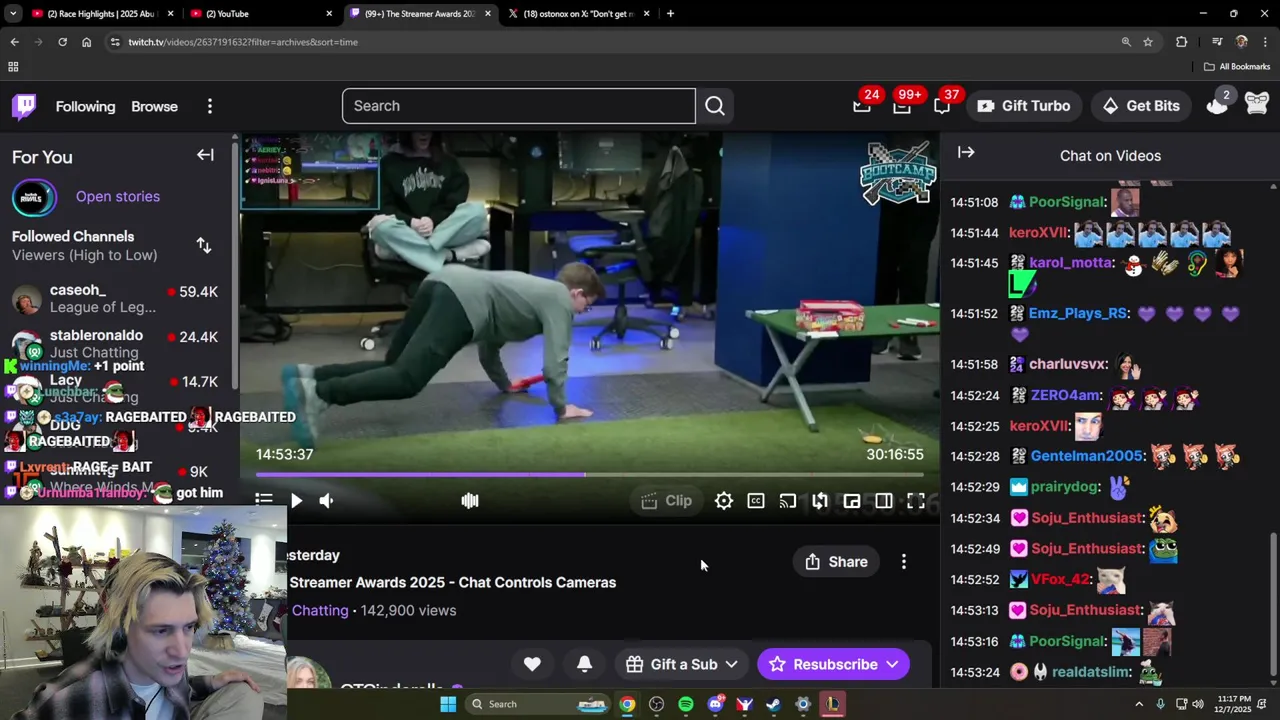
Task: Click the Twitch logo home icon
Action: click(x=24, y=106)
